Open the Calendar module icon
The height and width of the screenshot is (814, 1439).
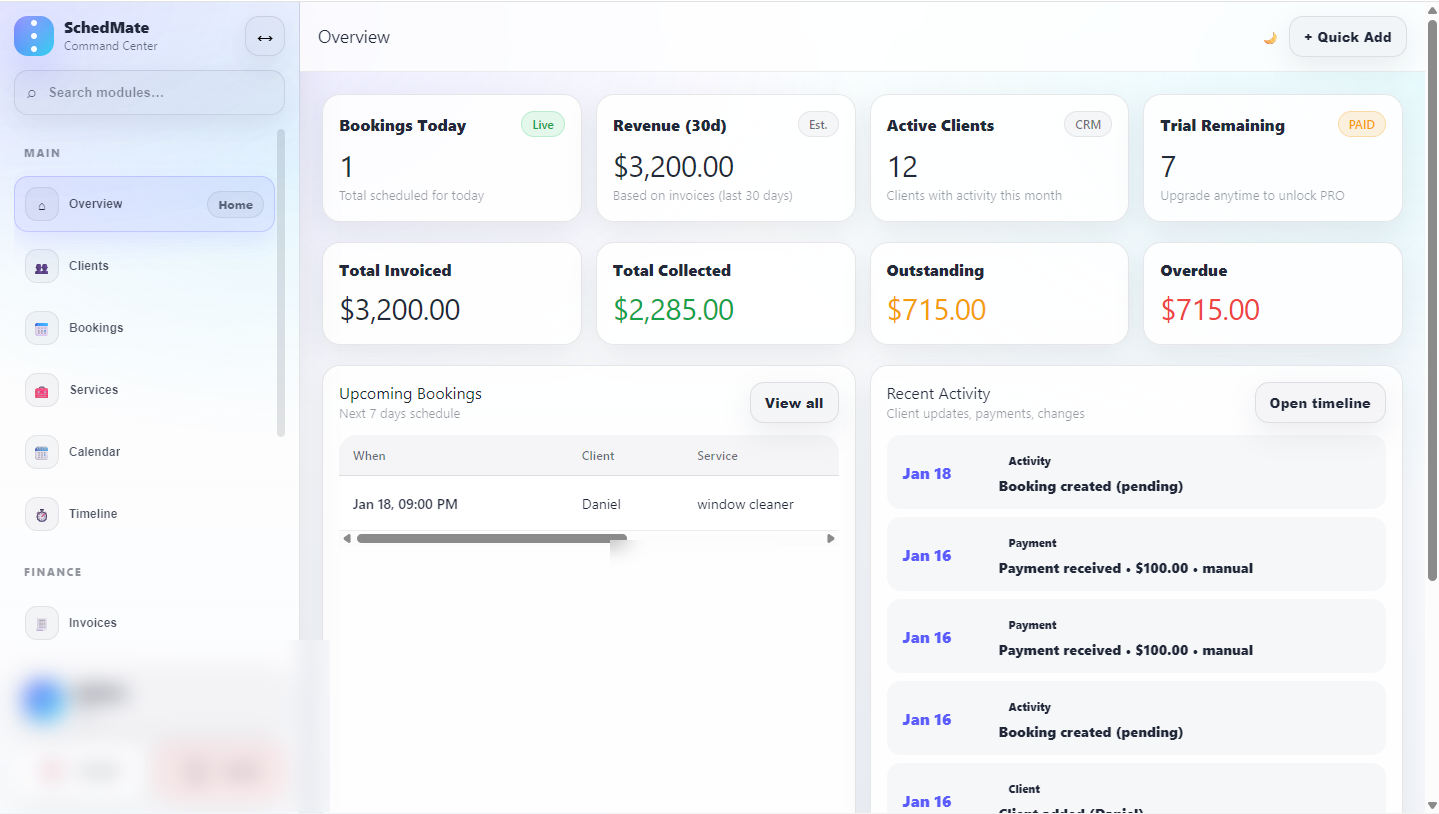coord(41,451)
